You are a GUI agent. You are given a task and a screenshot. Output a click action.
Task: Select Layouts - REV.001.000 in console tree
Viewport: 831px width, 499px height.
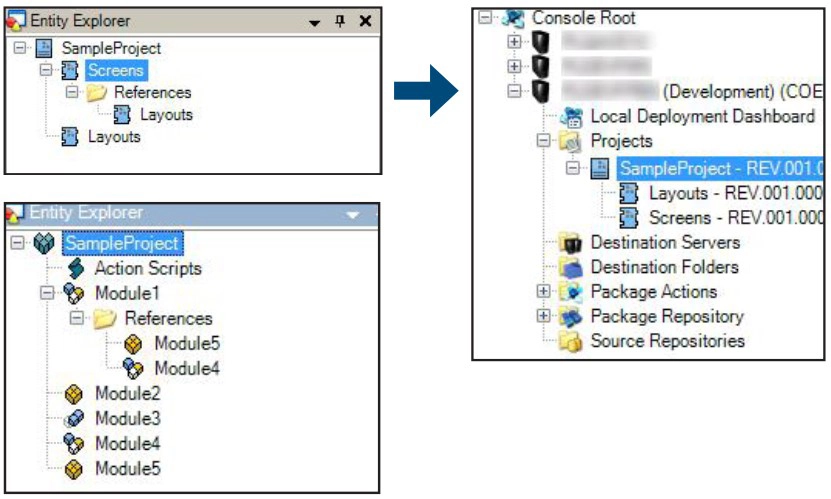(x=736, y=193)
